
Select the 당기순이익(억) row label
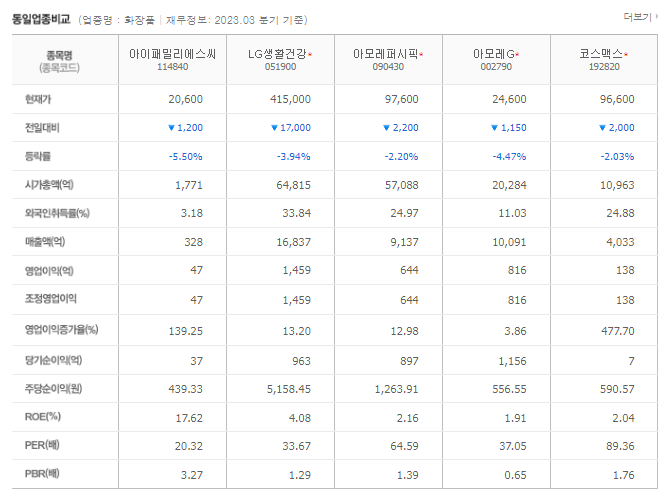53,361
